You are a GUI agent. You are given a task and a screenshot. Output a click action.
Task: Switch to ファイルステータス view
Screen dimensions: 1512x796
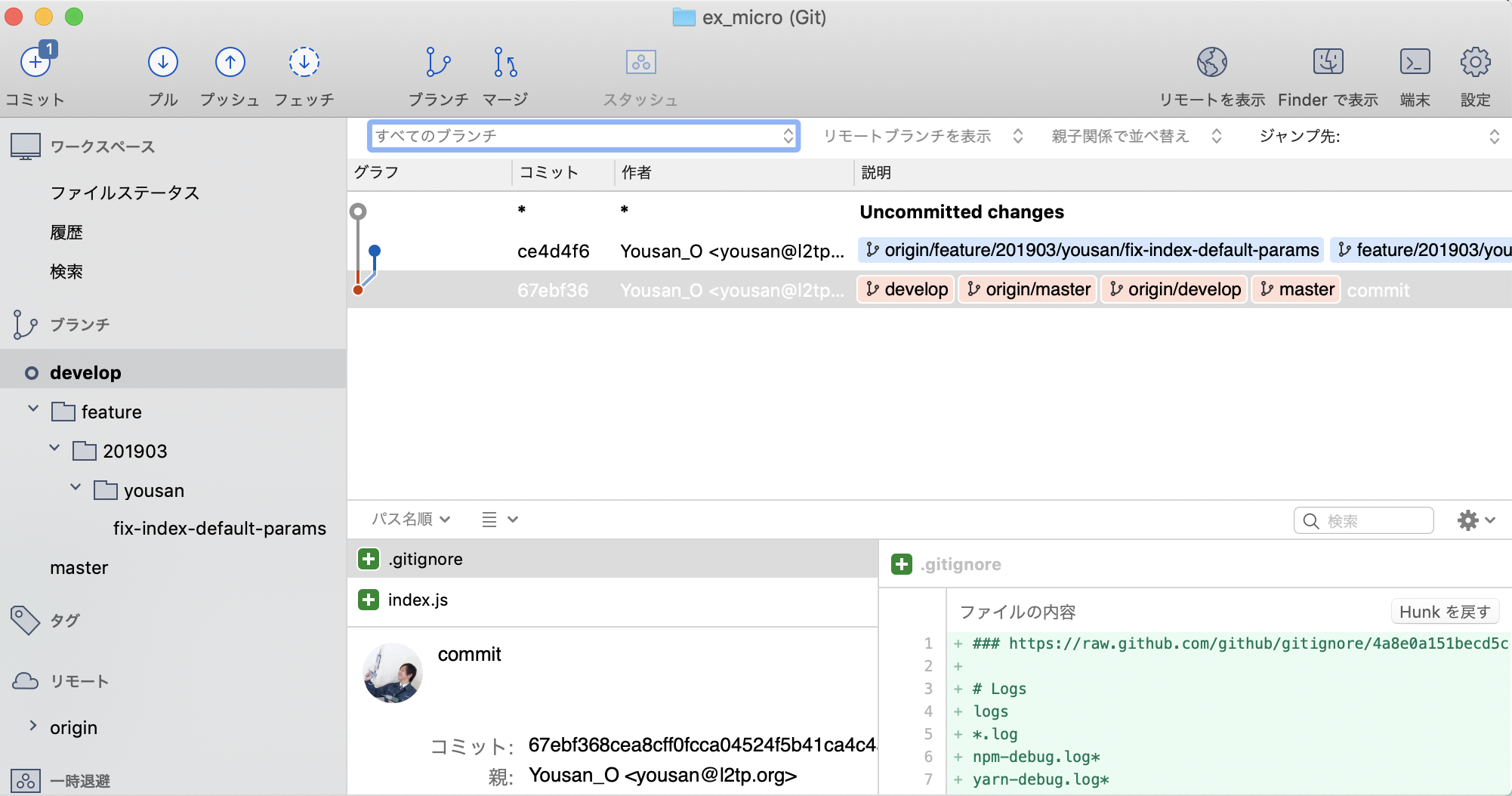124,193
